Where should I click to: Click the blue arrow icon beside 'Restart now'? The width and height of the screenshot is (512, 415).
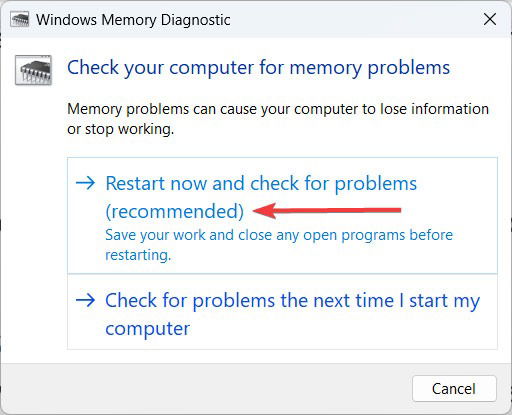pos(85,183)
